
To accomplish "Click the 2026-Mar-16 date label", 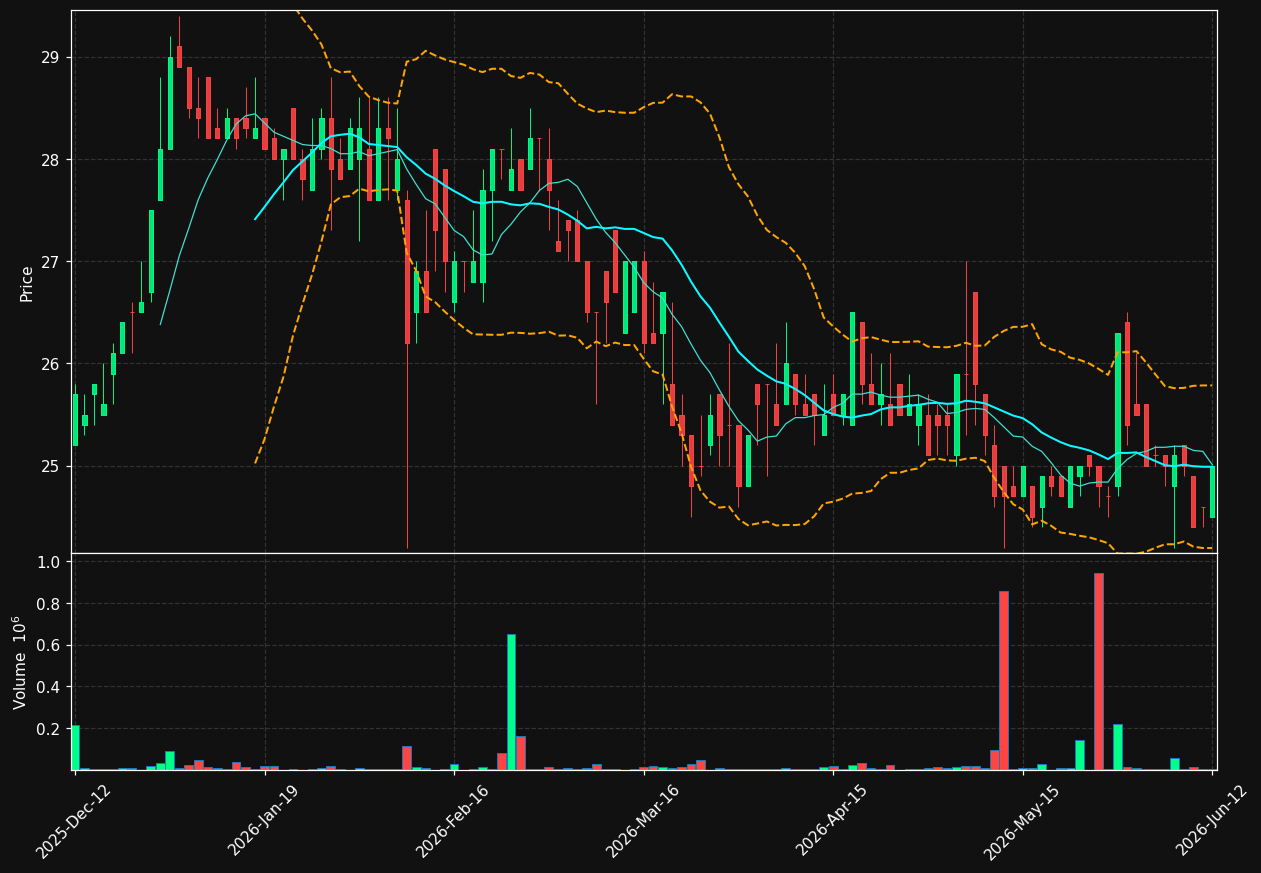I will pyautogui.click(x=643, y=821).
